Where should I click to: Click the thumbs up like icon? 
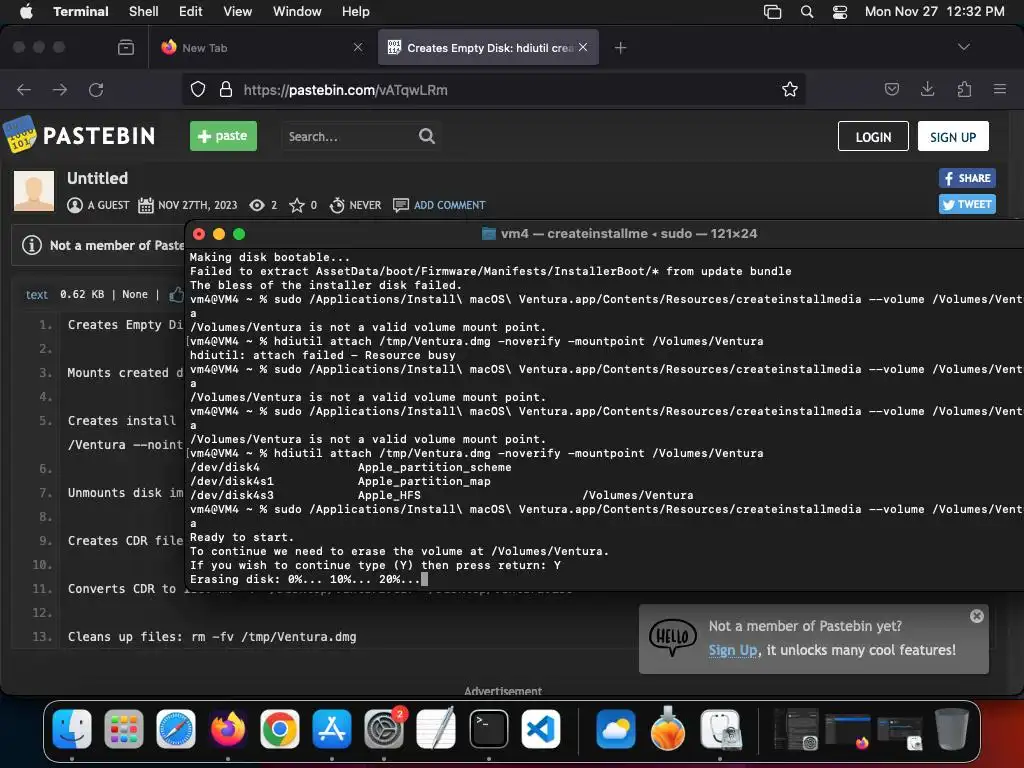click(x=176, y=295)
